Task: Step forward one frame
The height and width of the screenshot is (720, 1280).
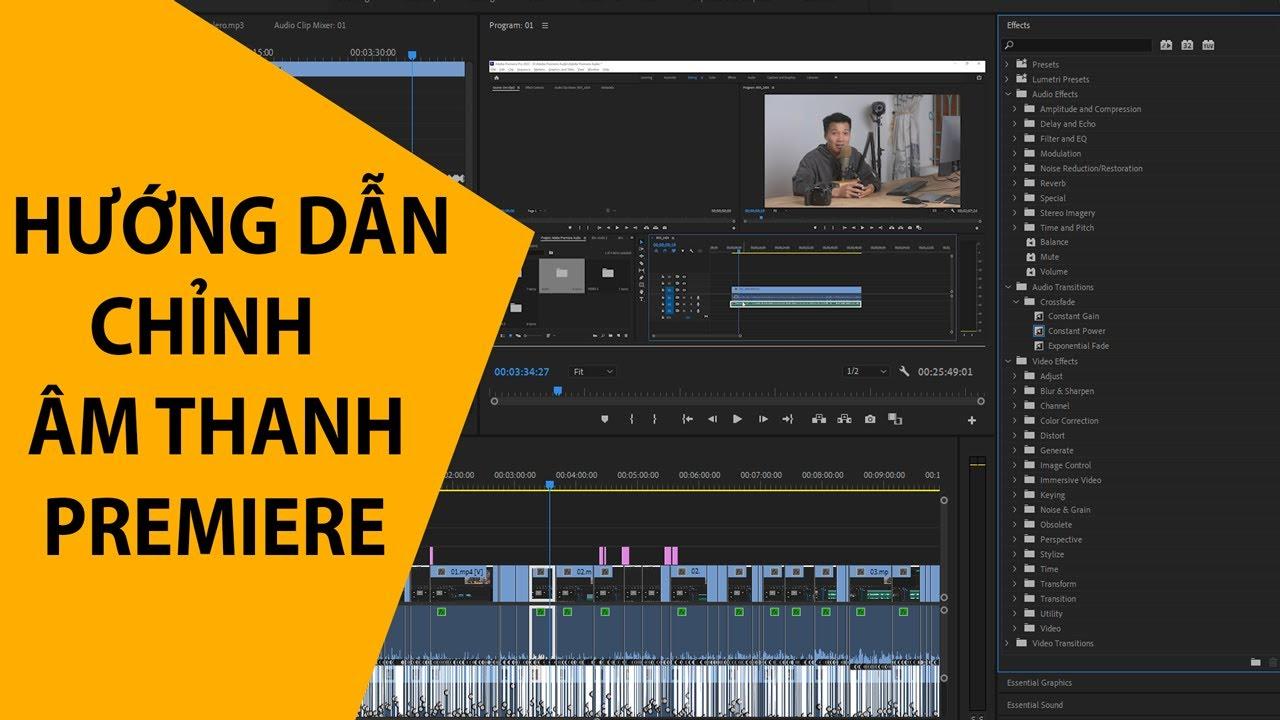Action: coord(763,419)
